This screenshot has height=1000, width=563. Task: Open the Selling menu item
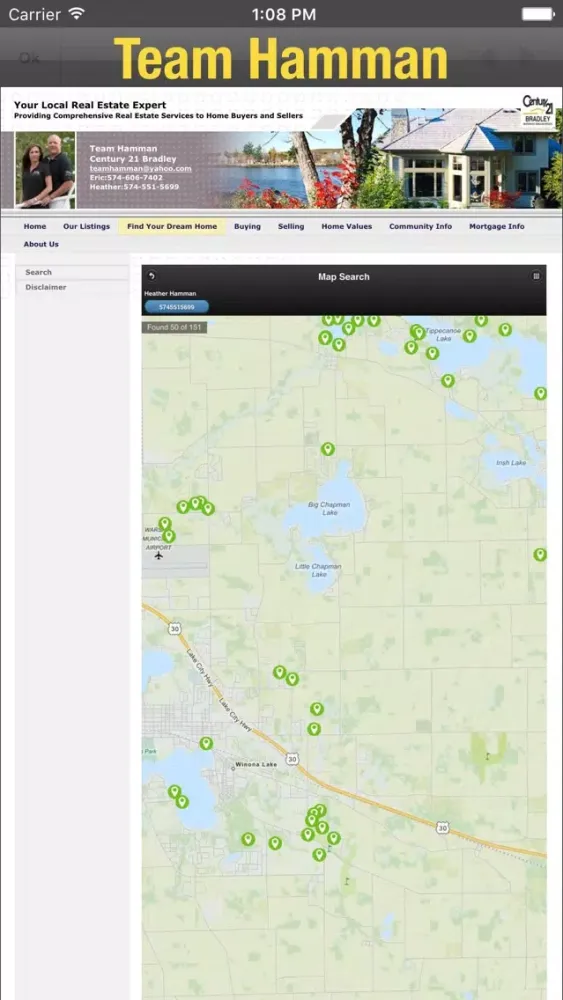click(x=291, y=226)
